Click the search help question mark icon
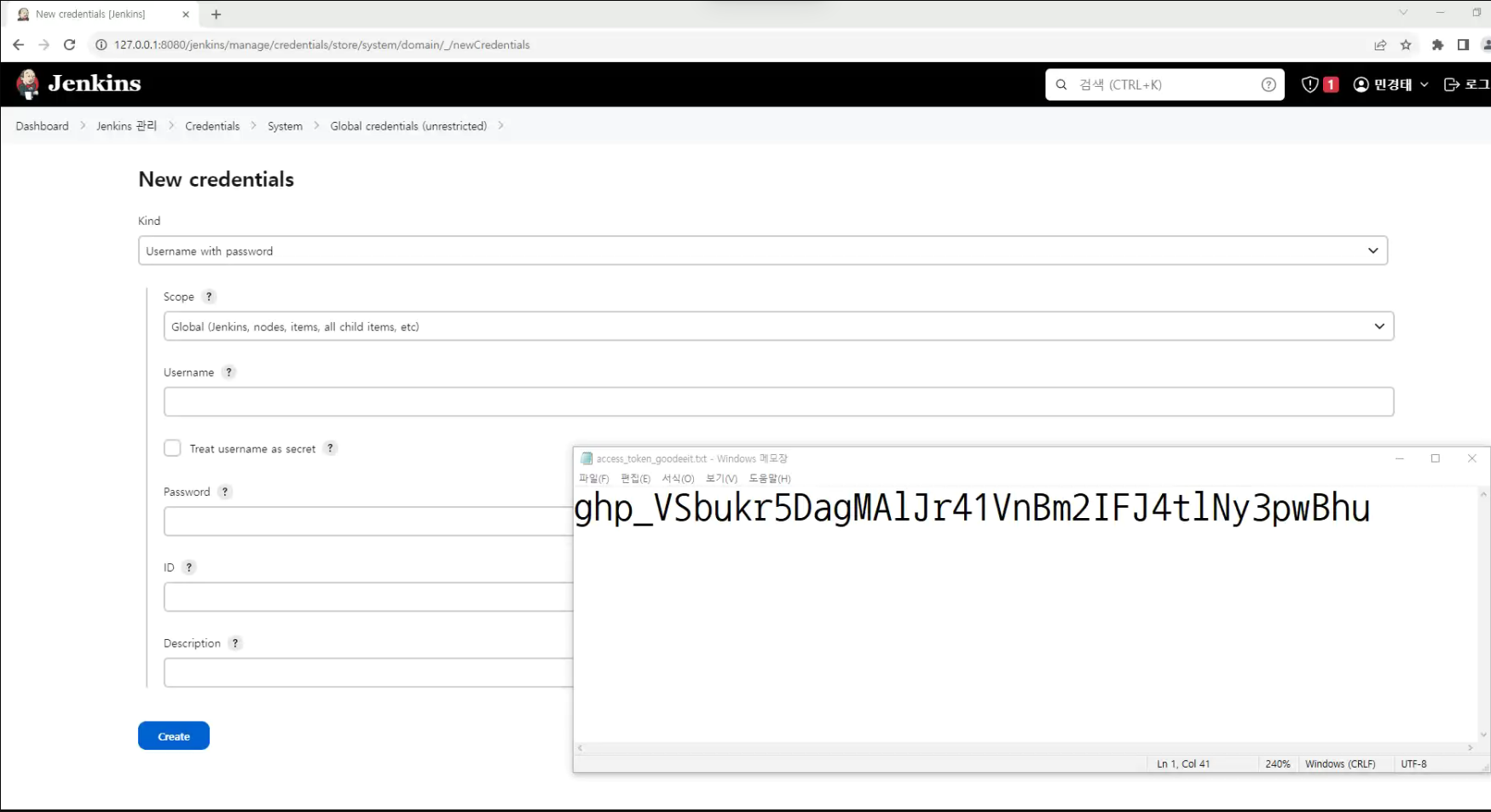The image size is (1491, 812). click(1269, 84)
